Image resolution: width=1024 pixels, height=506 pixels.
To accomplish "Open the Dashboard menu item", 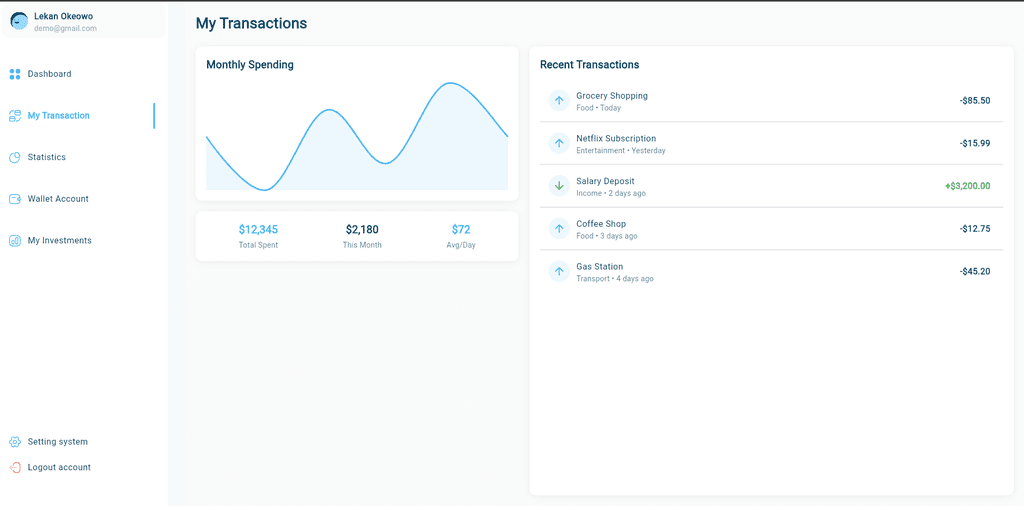I will pyautogui.click(x=49, y=74).
